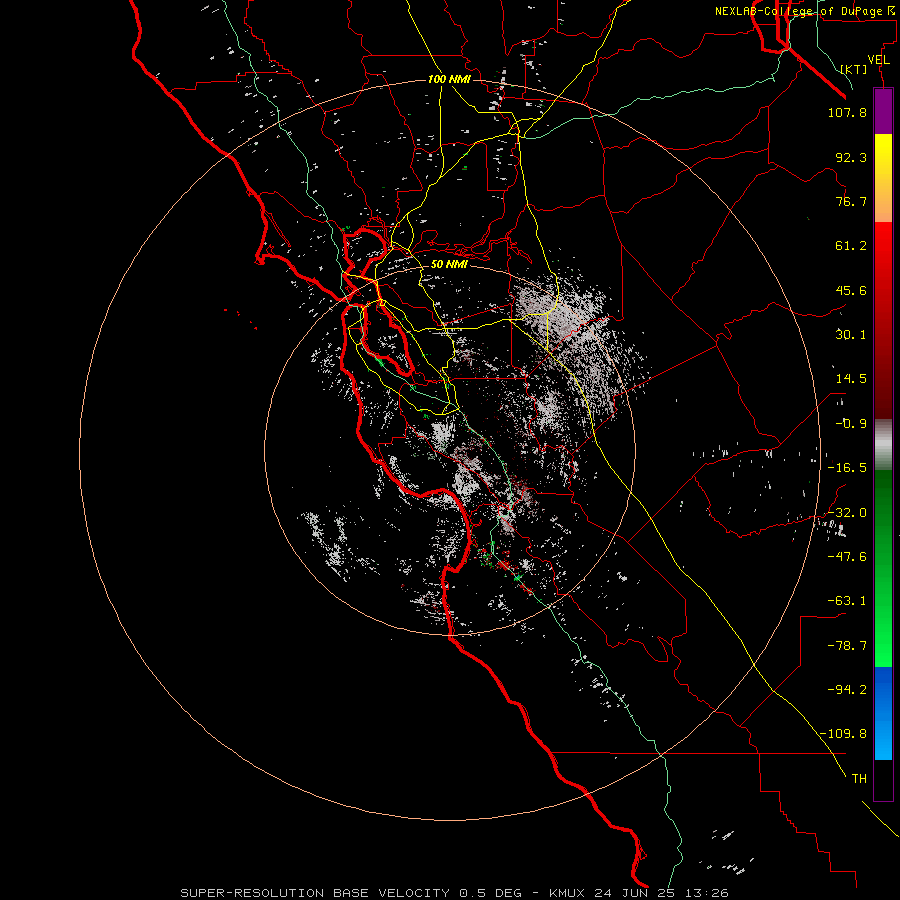
Task: Click the blue segment of the velocity color bar
Action: (x=883, y=713)
